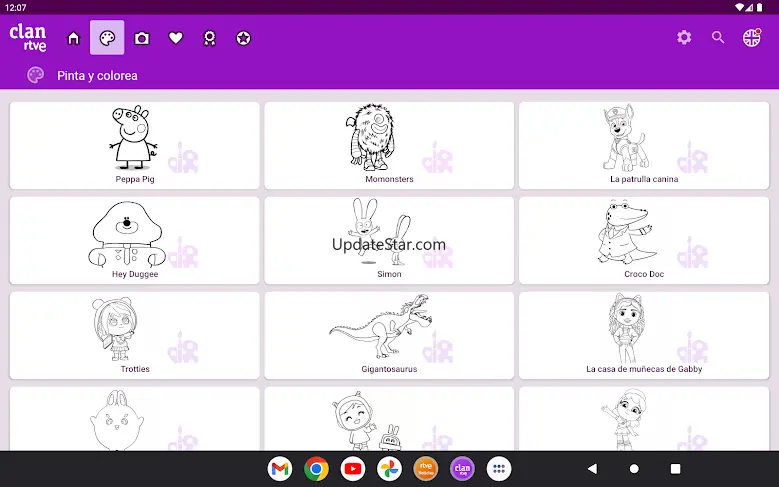
Task: Launch YouTube from the taskbar
Action: (x=353, y=469)
